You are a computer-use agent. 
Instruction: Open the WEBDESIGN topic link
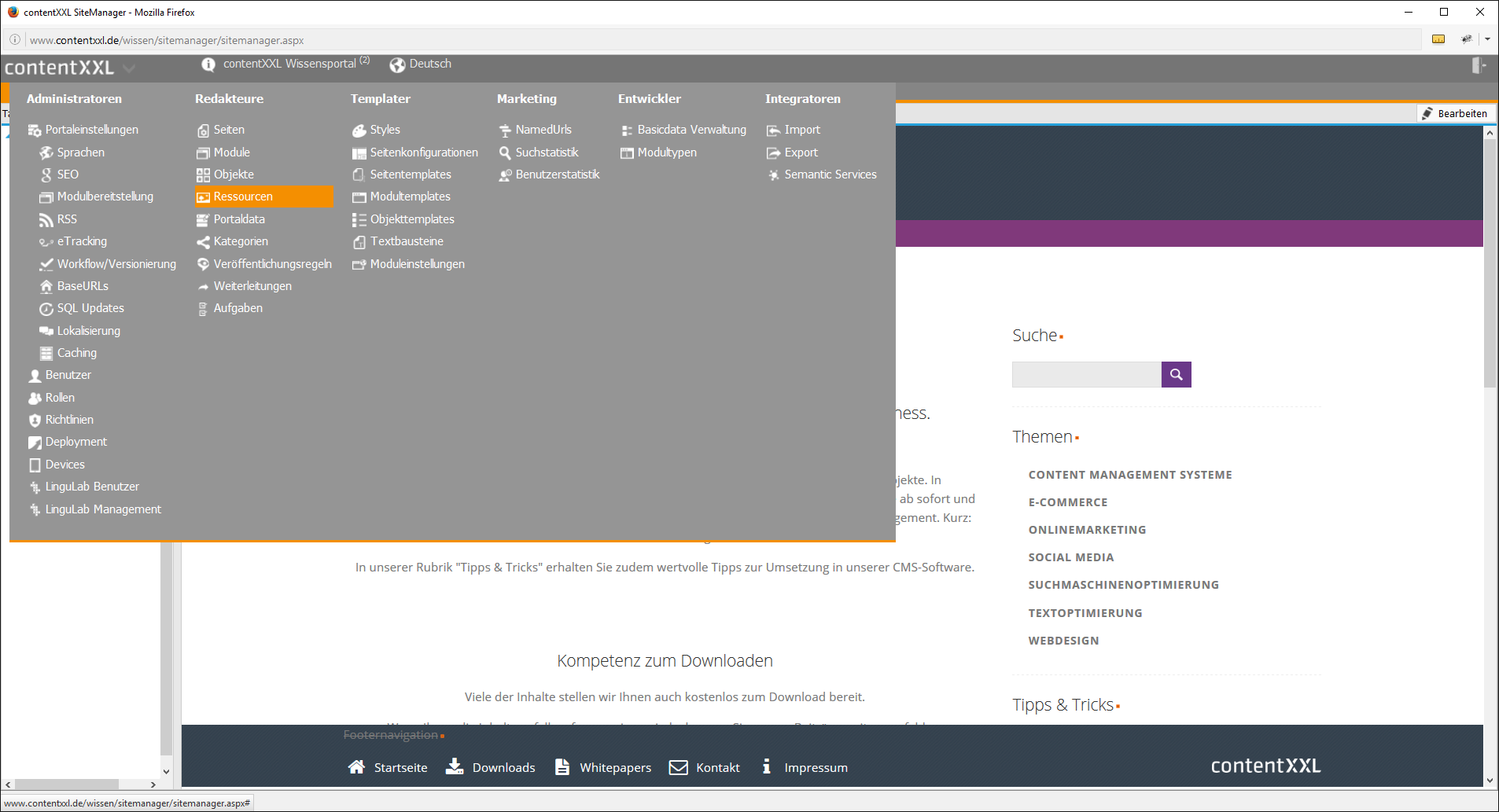[x=1063, y=641]
